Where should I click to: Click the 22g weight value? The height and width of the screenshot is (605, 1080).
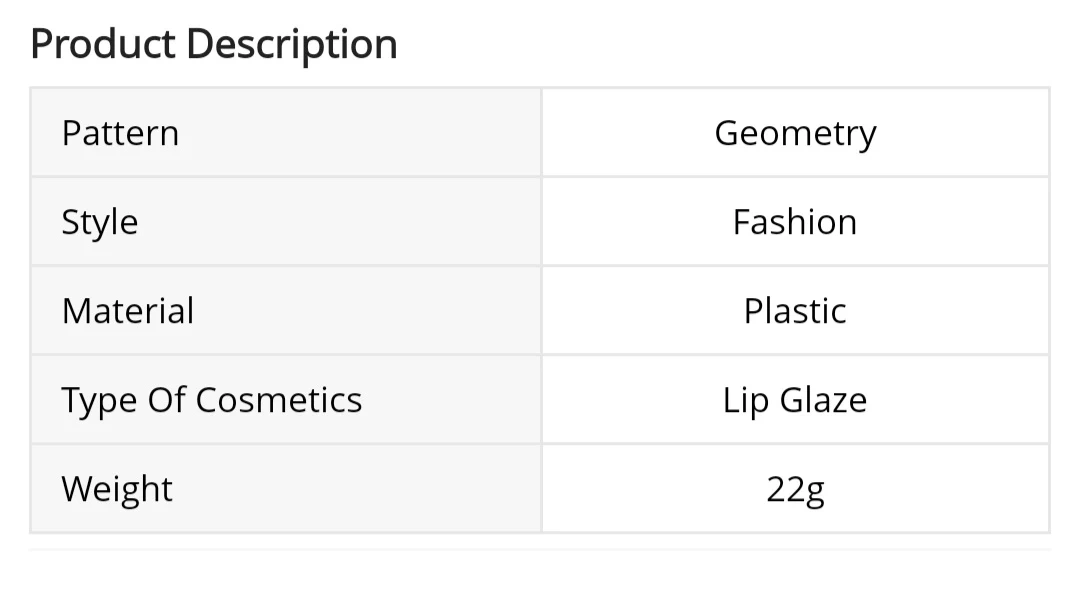795,490
